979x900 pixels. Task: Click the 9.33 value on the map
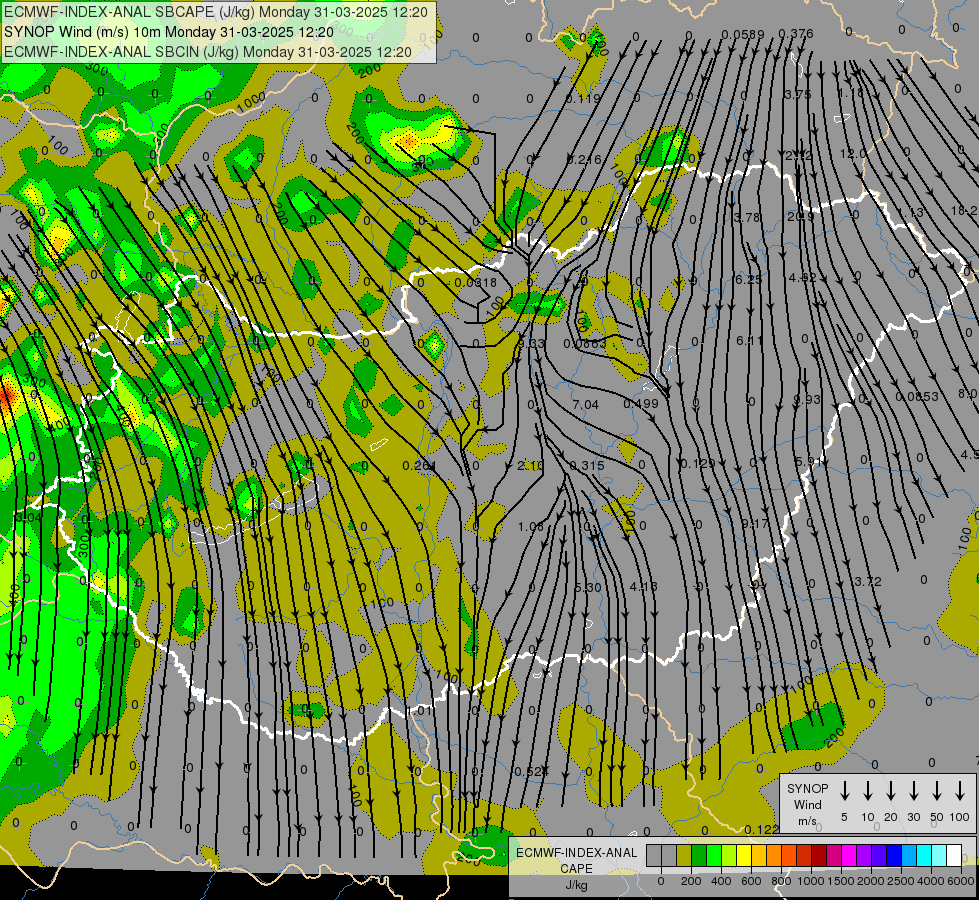pos(531,344)
